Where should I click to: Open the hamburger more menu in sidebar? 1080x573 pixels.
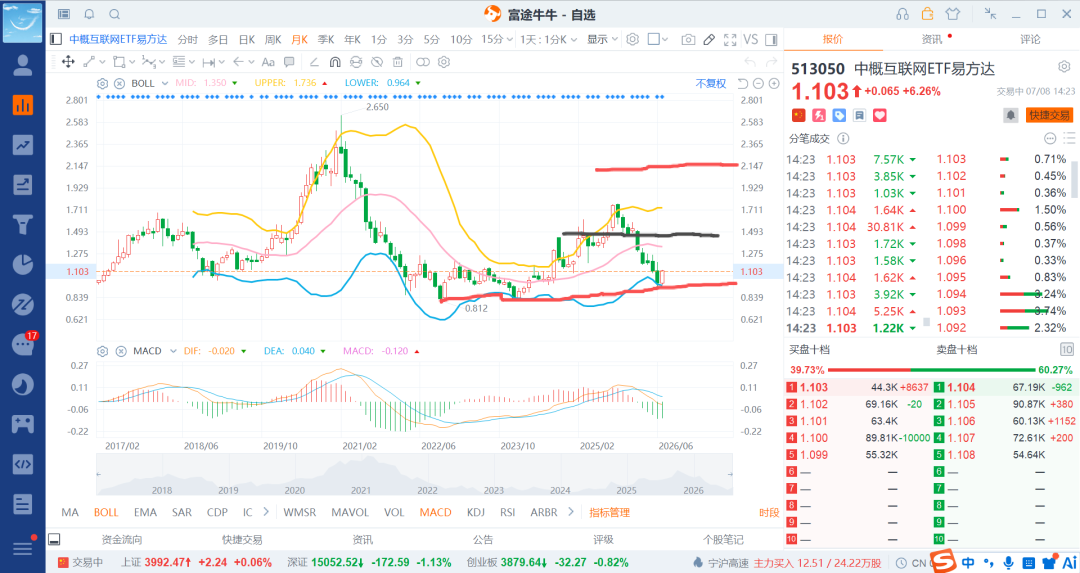(x=23, y=548)
